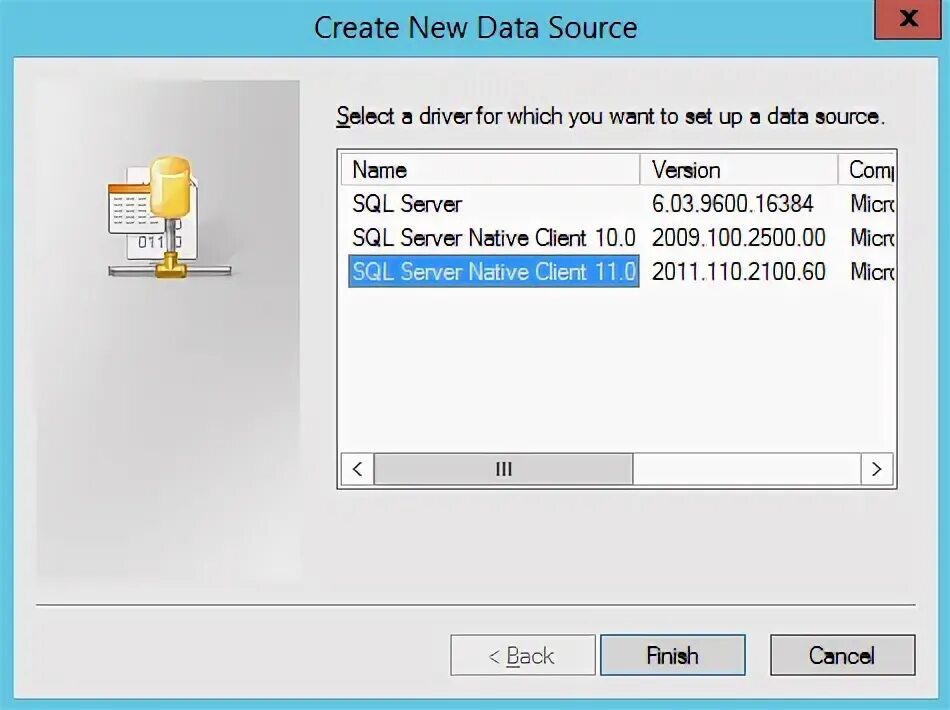Click version 2011.110.2100.60 cell
This screenshot has width=950, height=710.
739,271
